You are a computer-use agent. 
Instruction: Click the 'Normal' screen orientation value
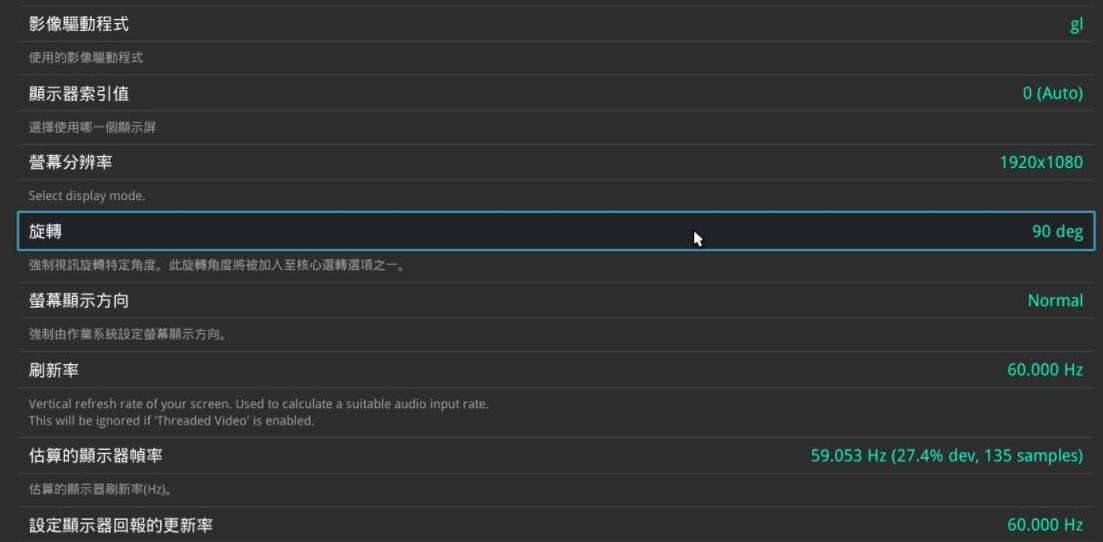1055,300
